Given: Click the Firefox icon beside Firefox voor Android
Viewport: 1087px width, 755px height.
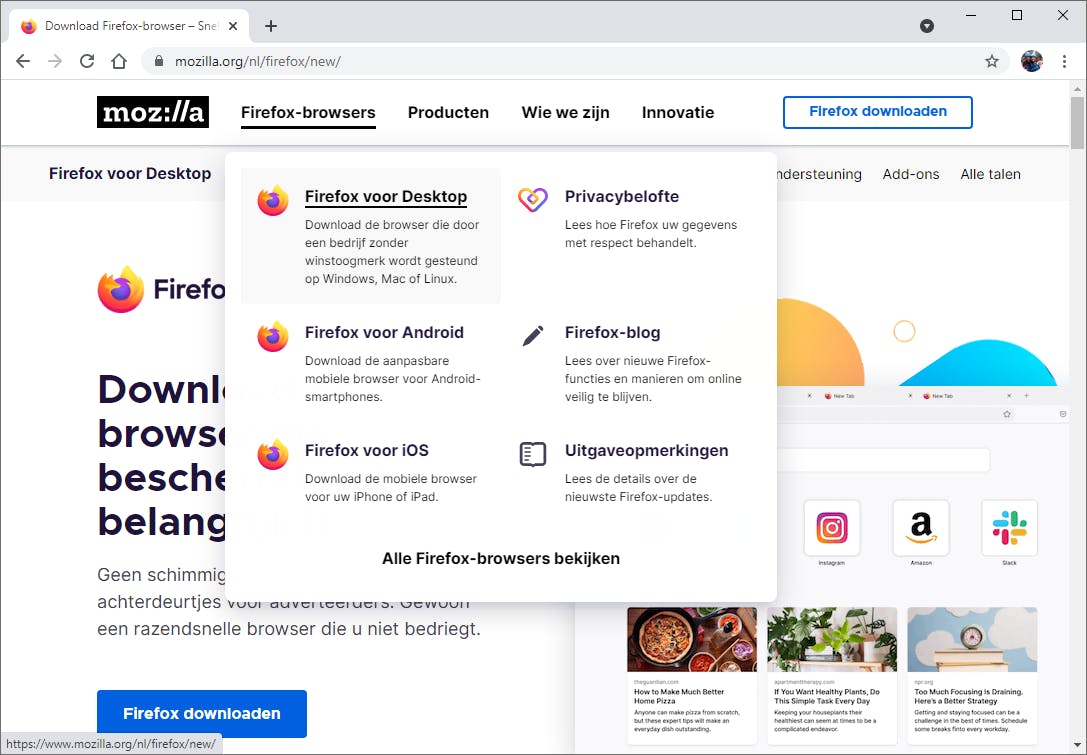Looking at the screenshot, I should click(273, 336).
